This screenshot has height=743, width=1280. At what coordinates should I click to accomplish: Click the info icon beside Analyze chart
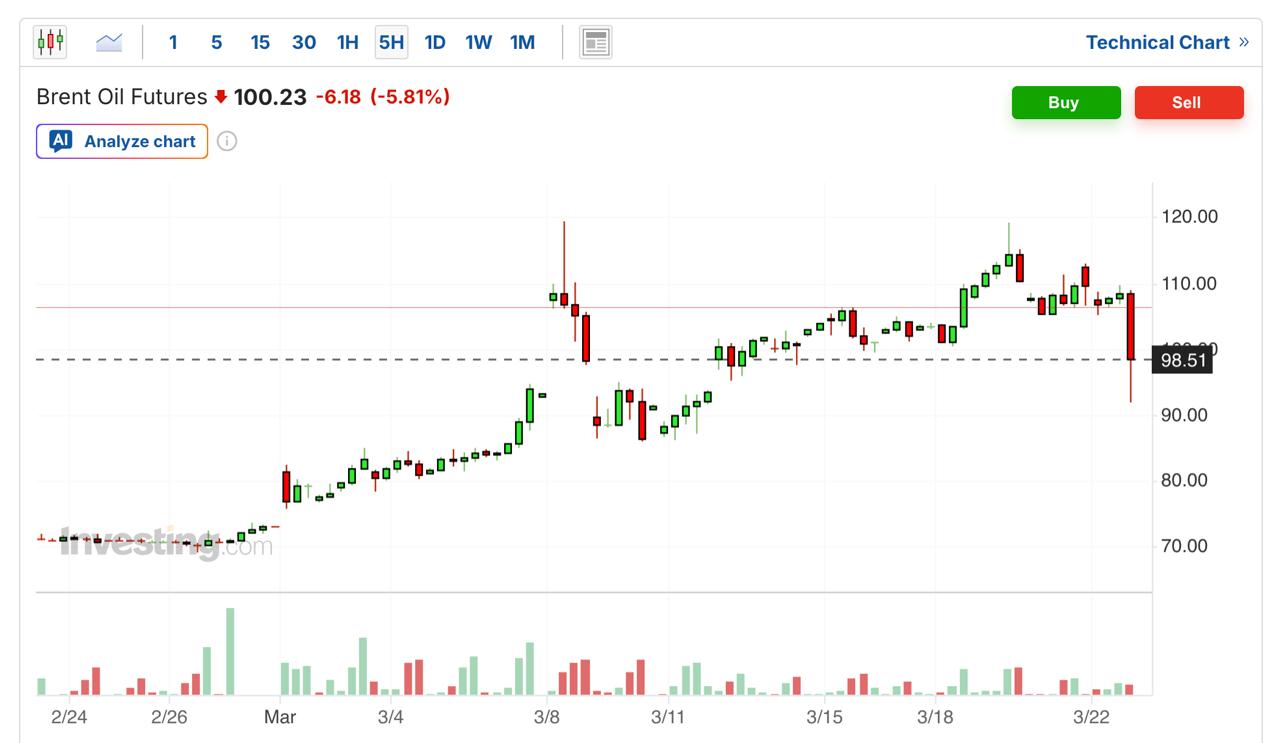tap(227, 141)
